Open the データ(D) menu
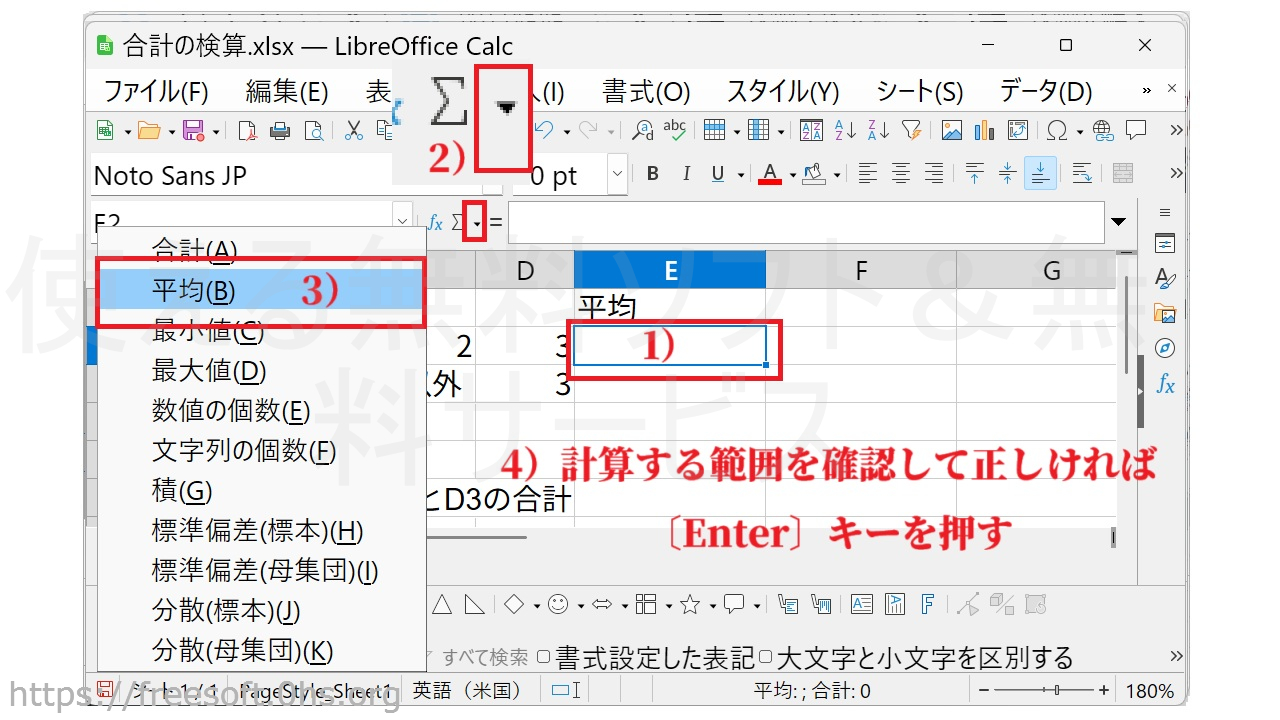This screenshot has height=720, width=1280. (x=1045, y=92)
